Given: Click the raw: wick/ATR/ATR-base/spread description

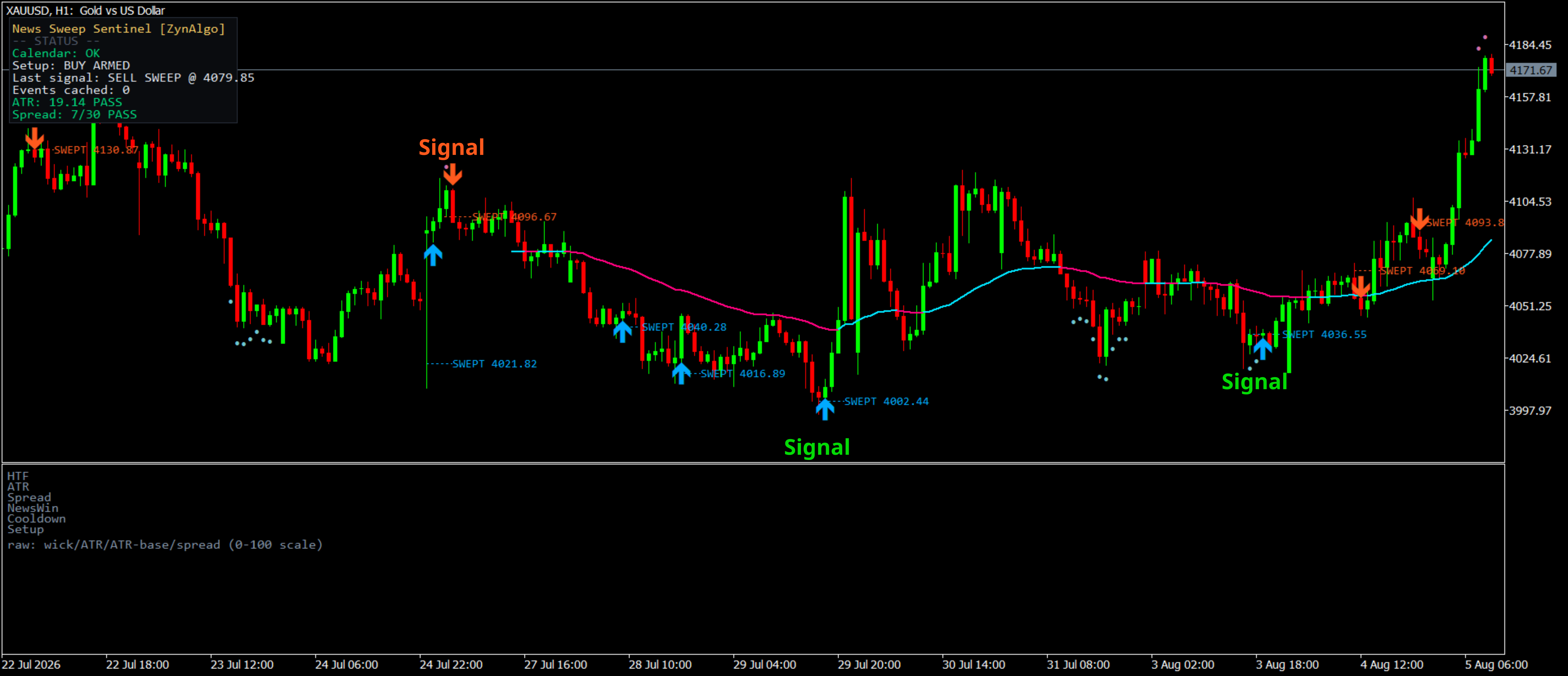Looking at the screenshot, I should [x=165, y=545].
